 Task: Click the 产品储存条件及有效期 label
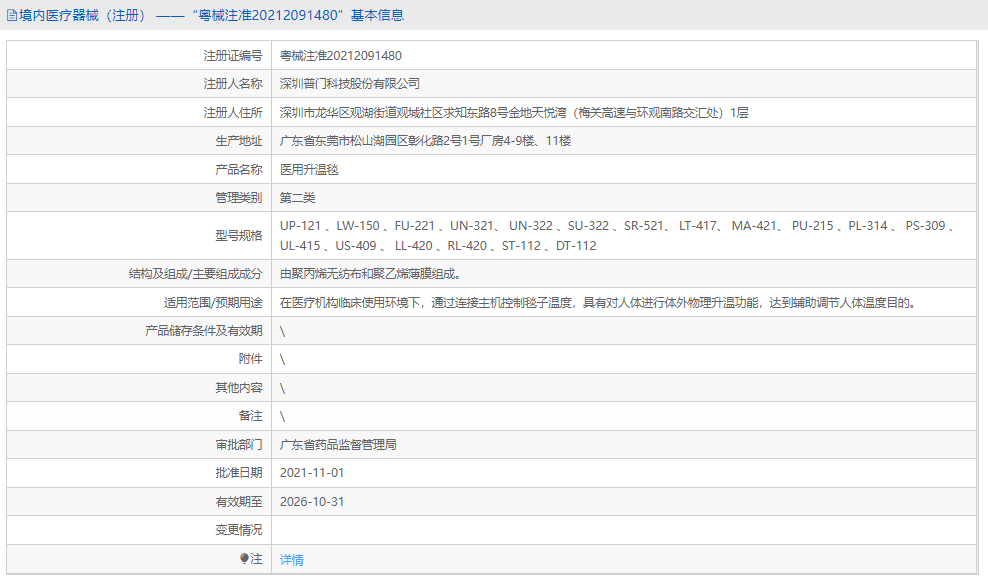click(x=204, y=330)
